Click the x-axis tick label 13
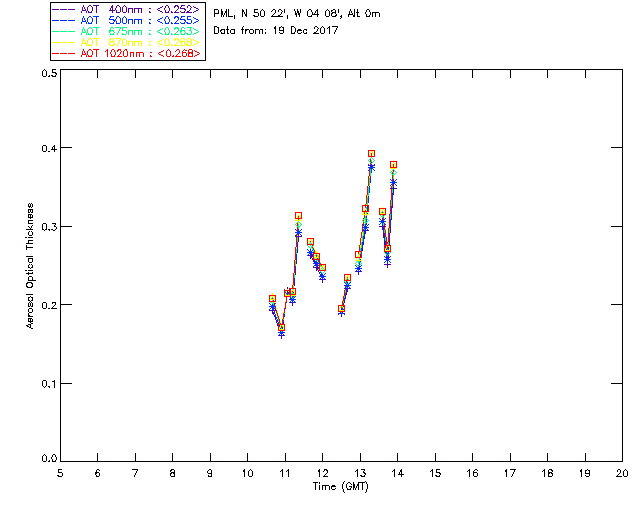This screenshot has height=512, width=640. click(360, 473)
